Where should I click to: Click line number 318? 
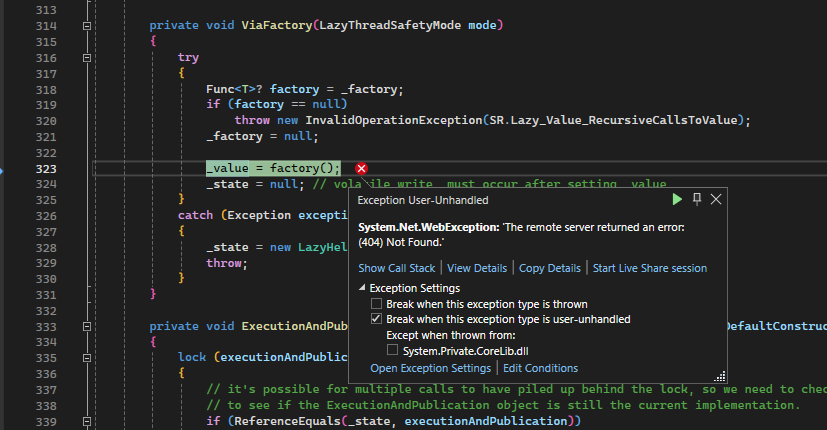(x=46, y=90)
